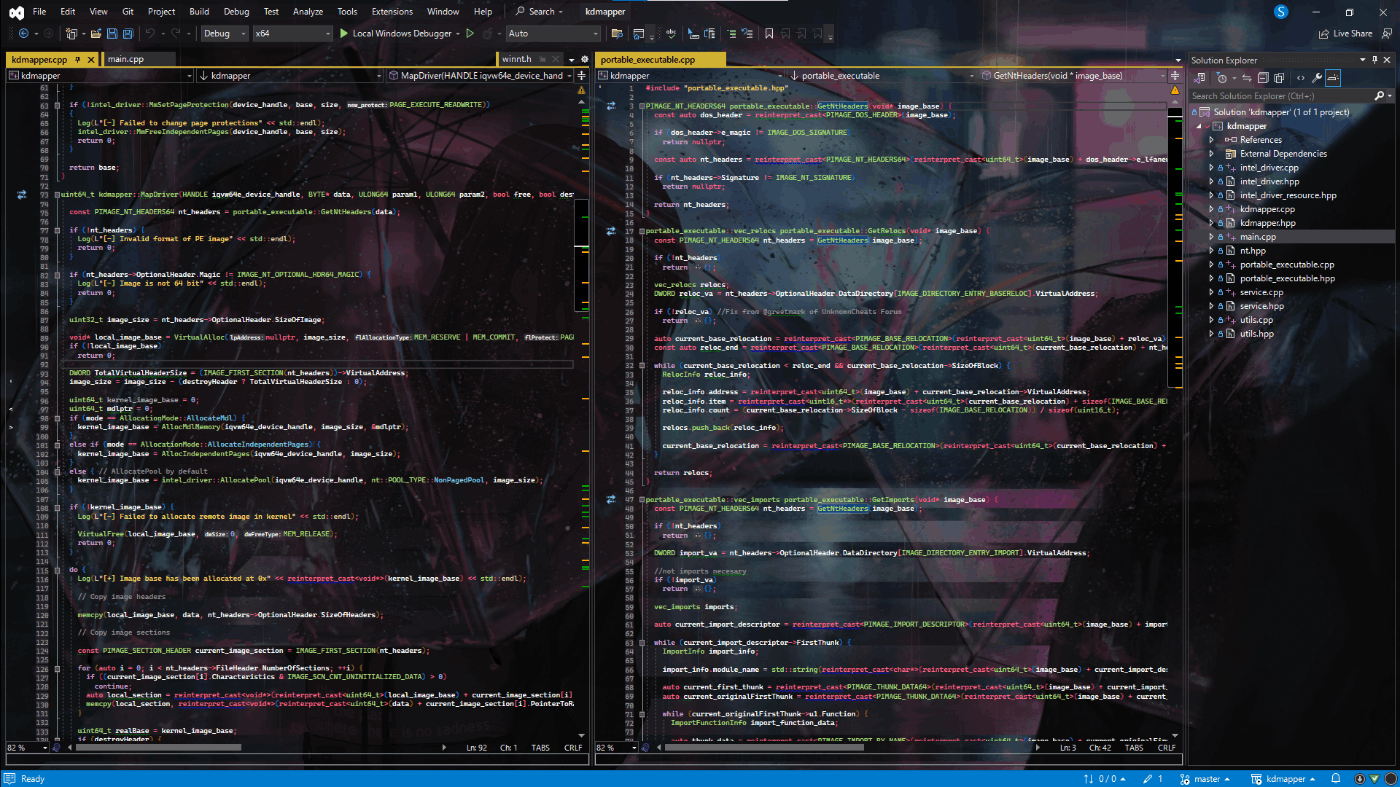Open the MapDriver member dropdown in the left editor
This screenshot has width=1400, height=787.
click(480, 75)
